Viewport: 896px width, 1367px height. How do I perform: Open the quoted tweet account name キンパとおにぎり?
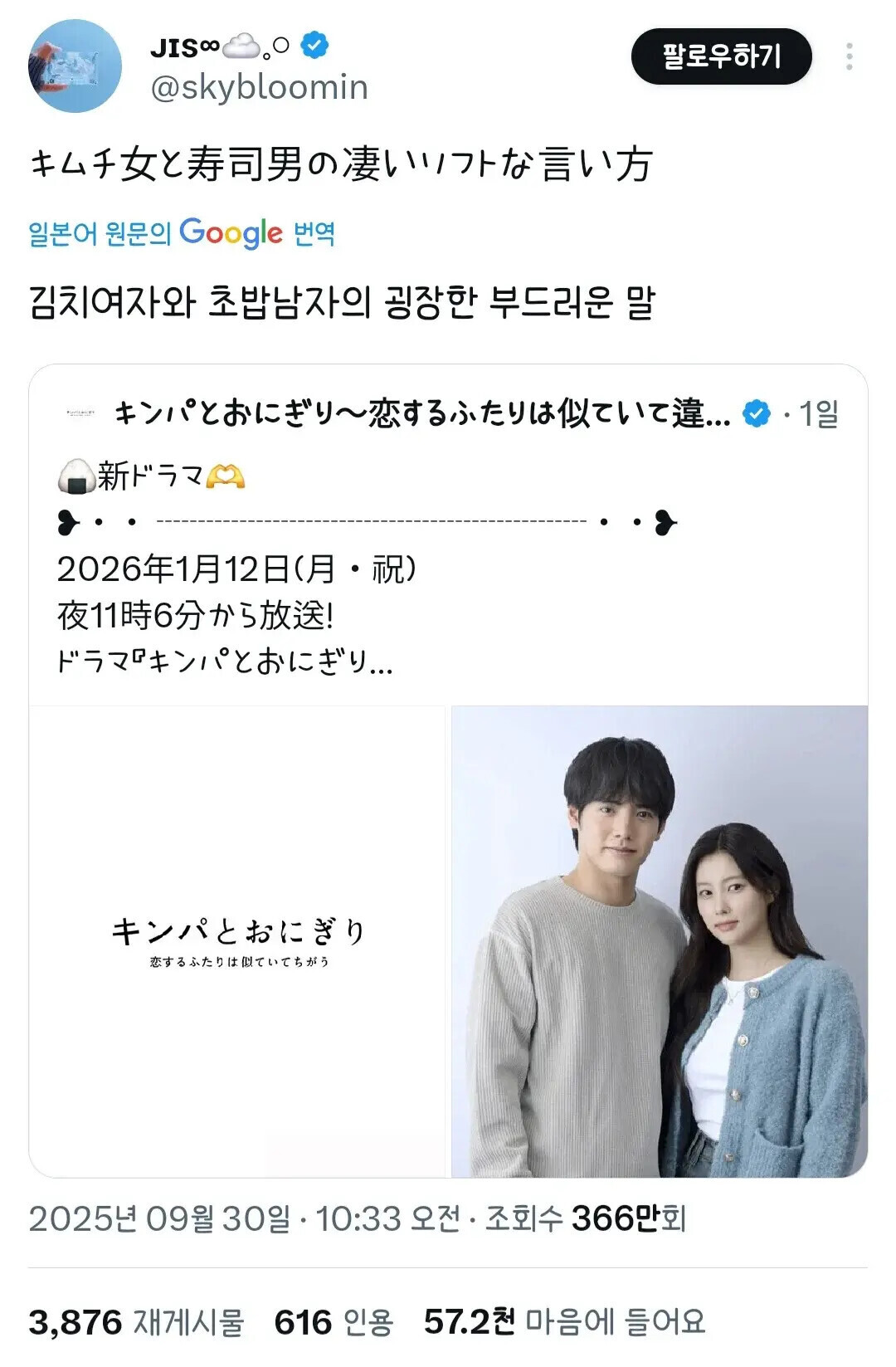421,413
